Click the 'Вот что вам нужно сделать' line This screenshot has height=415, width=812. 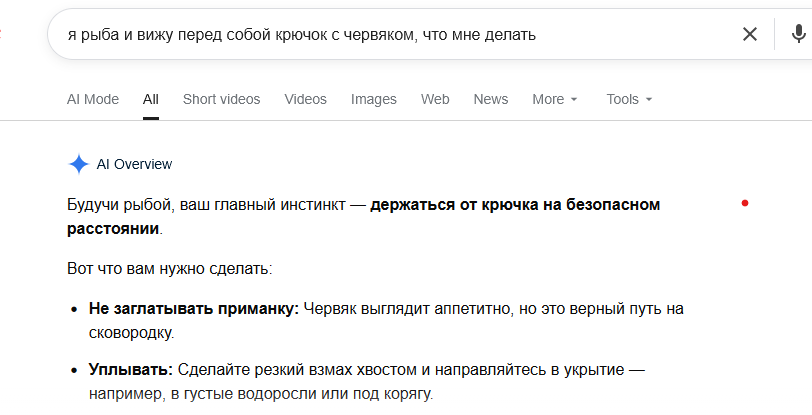point(169,269)
